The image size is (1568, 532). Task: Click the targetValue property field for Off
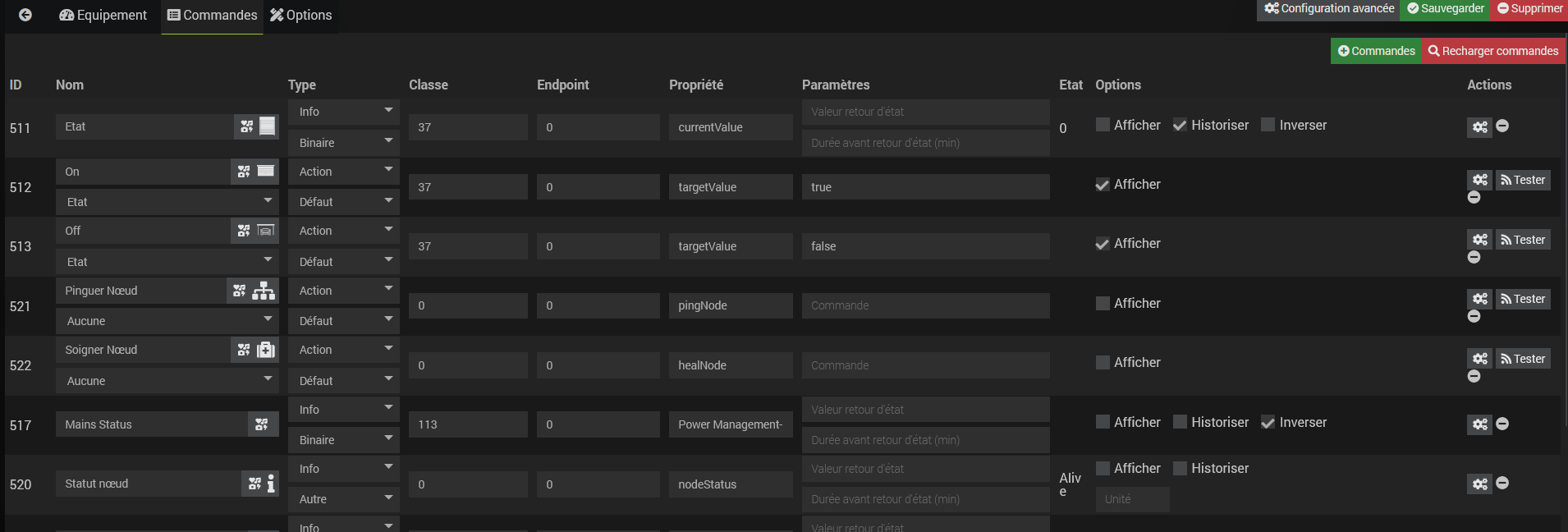(730, 246)
